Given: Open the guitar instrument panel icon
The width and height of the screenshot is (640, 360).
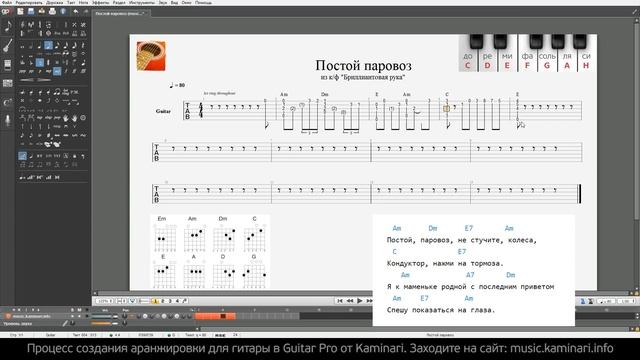Looking at the screenshot, I should (x=7, y=46).
